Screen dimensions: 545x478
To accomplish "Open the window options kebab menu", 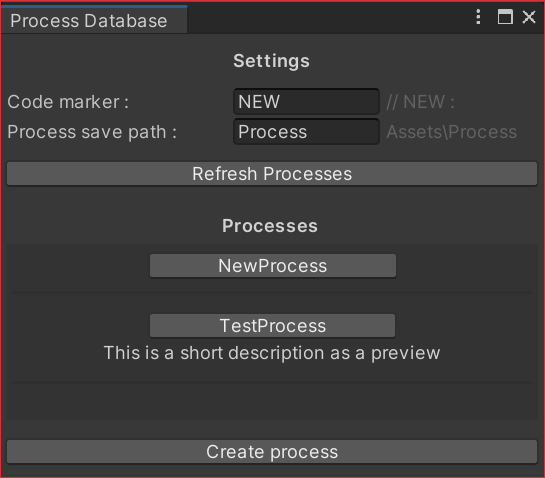I will 478,17.
